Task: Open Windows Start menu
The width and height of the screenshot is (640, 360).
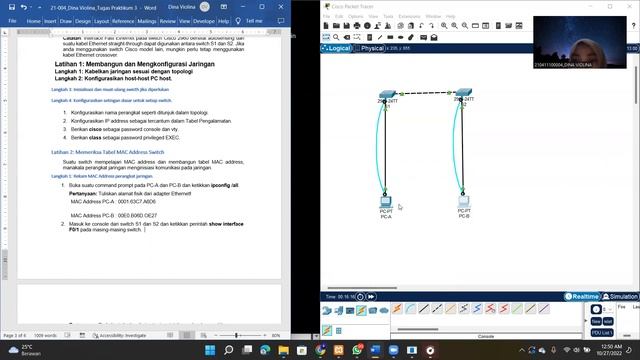Action: [210, 350]
